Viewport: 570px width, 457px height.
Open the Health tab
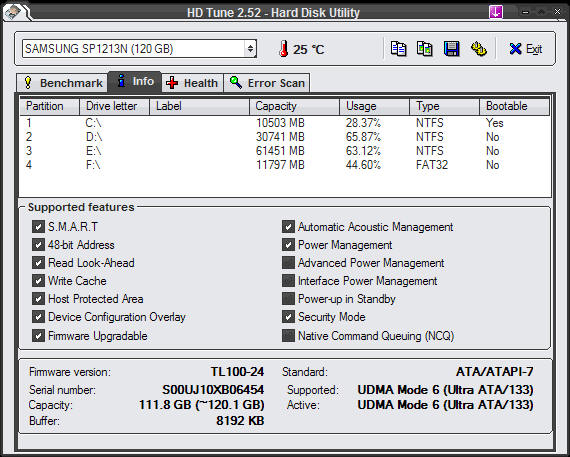192,83
